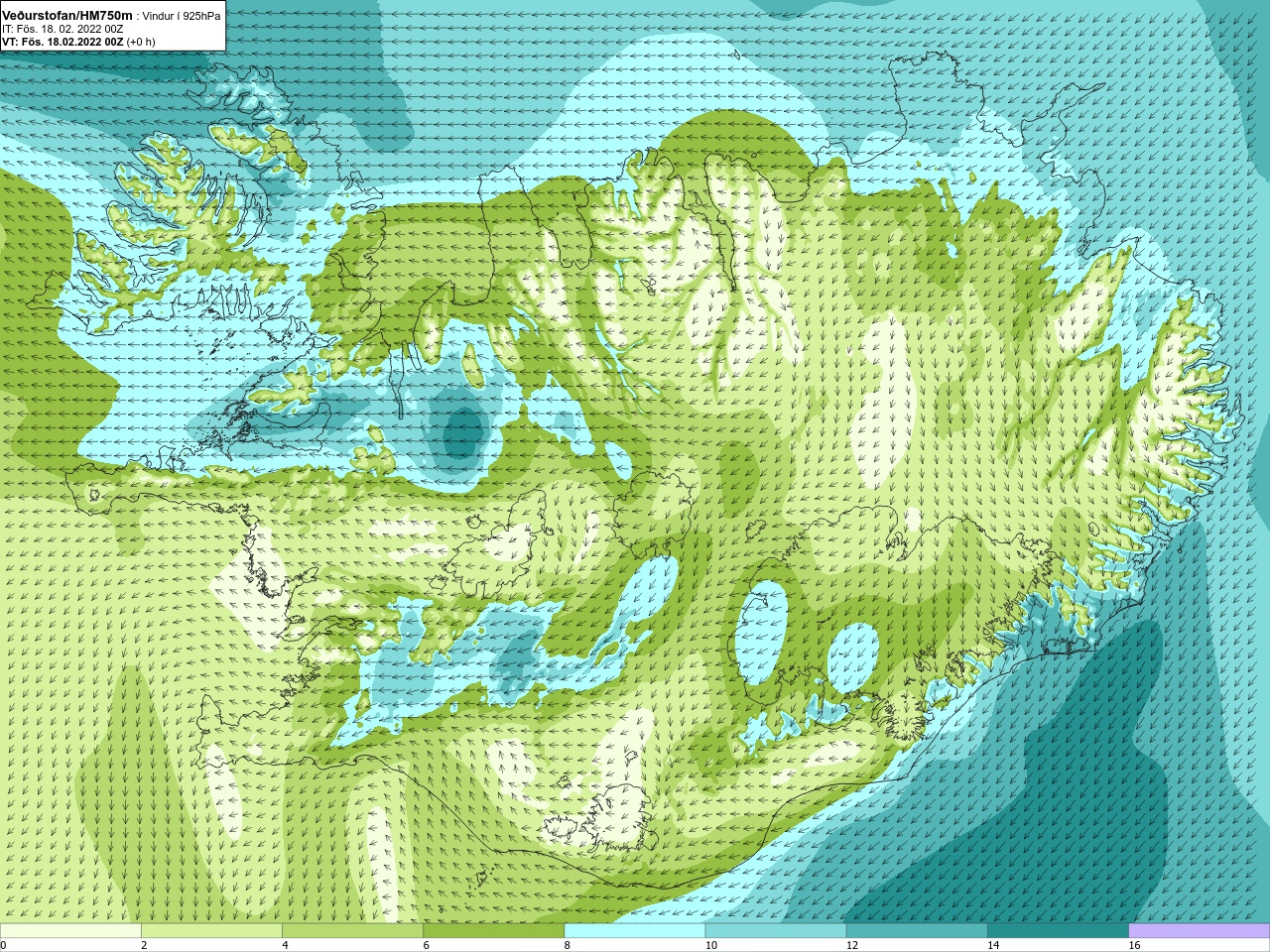Click legend scale value 12
1270x952 pixels.
(x=852, y=945)
